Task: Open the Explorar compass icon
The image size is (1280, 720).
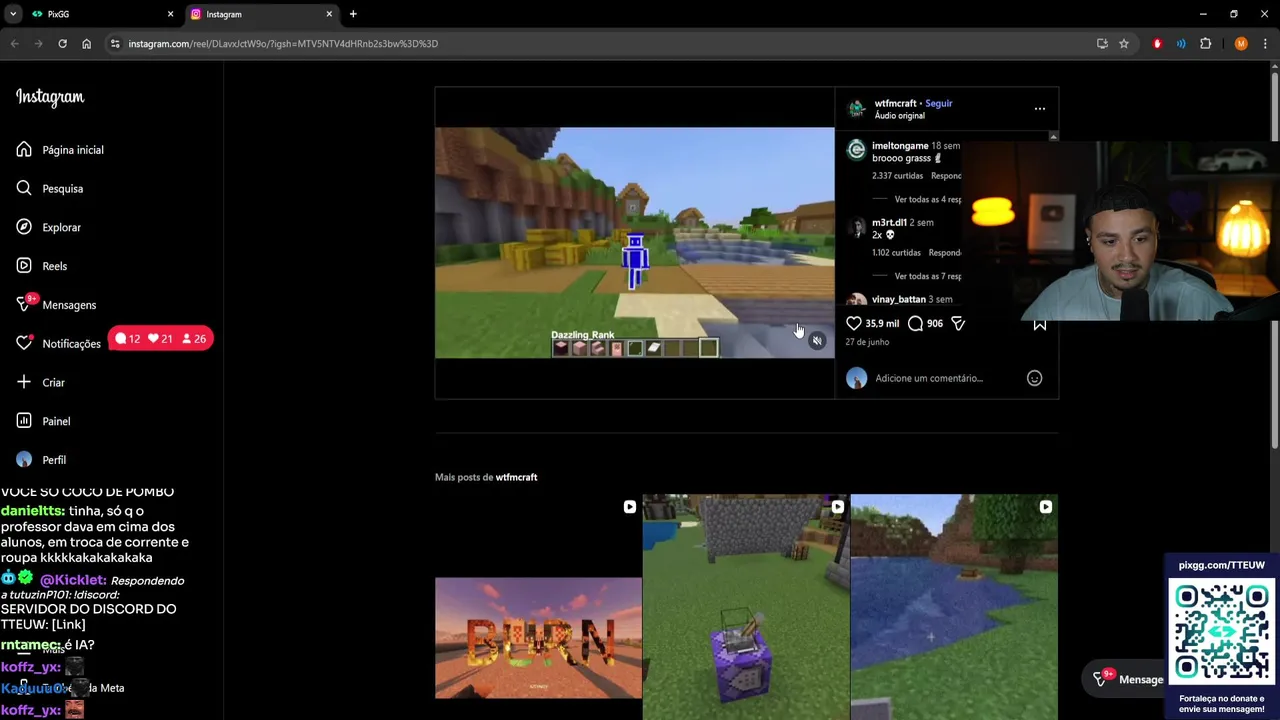Action: coord(24,227)
